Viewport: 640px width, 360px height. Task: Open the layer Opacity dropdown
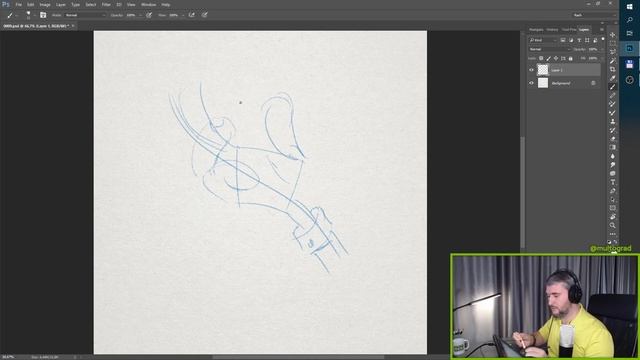point(602,49)
